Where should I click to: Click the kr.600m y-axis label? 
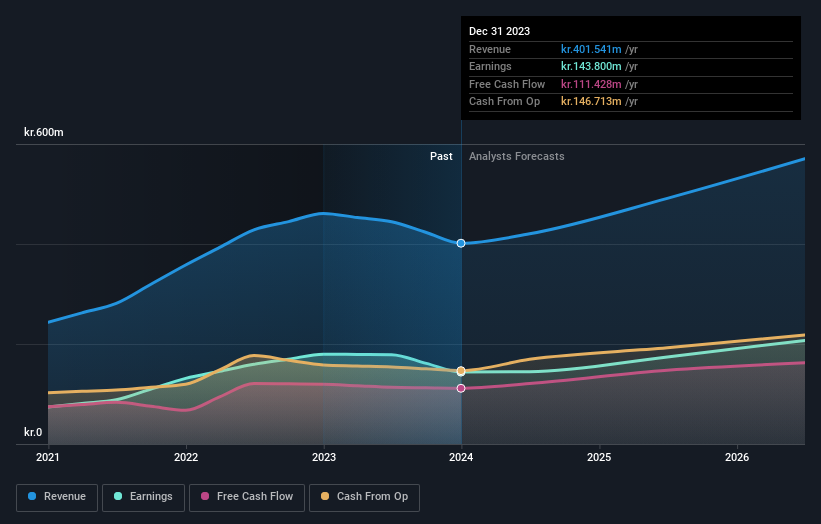(x=43, y=132)
